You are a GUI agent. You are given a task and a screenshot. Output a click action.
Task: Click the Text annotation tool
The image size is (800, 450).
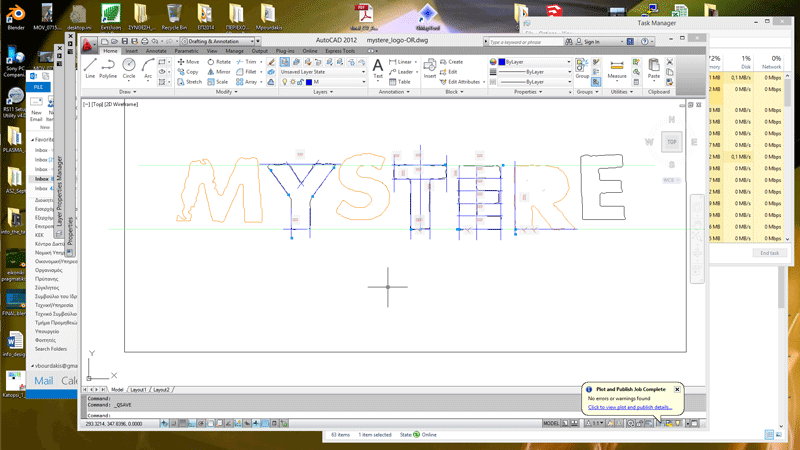[378, 67]
